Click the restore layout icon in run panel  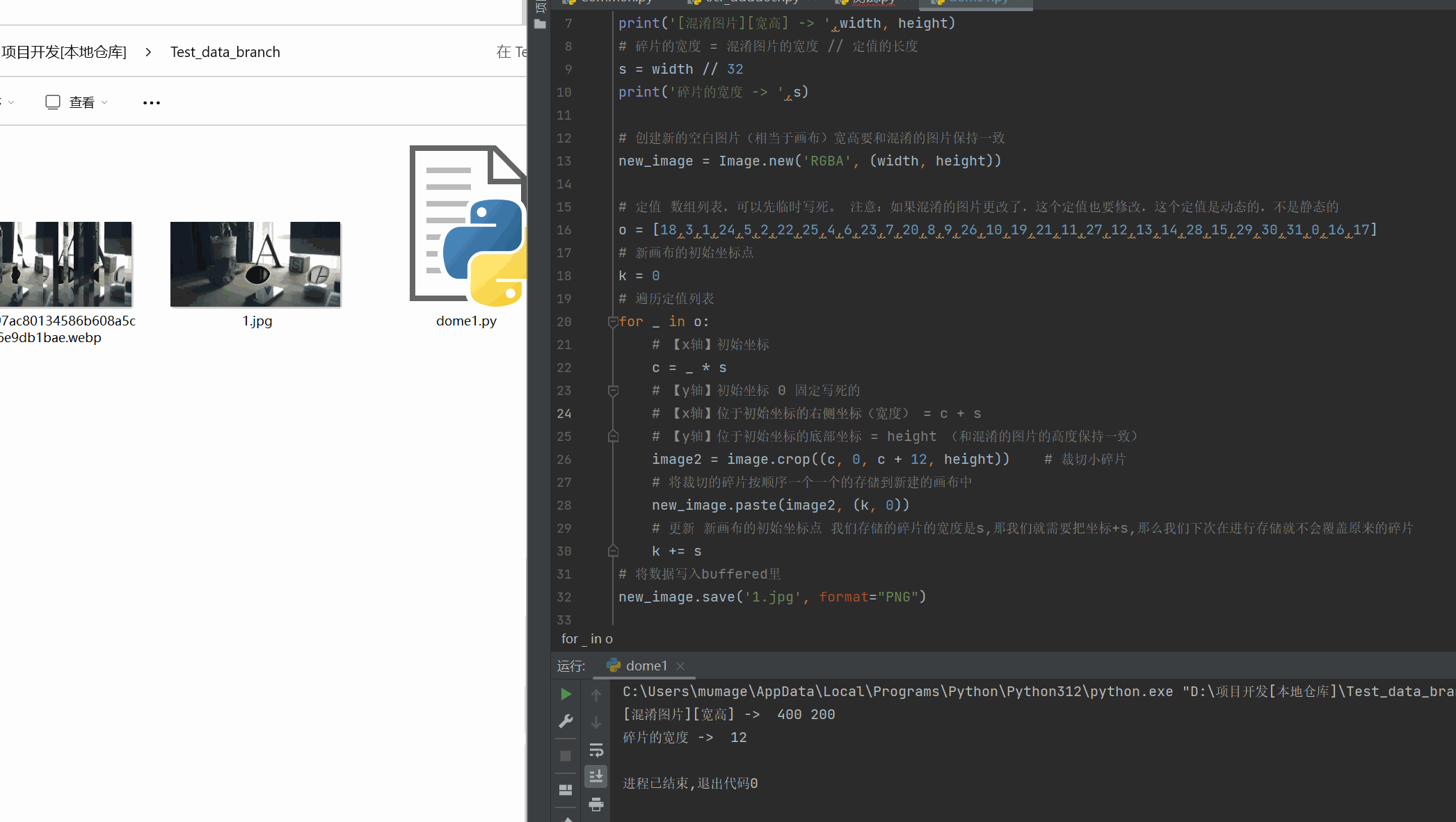pyautogui.click(x=566, y=790)
